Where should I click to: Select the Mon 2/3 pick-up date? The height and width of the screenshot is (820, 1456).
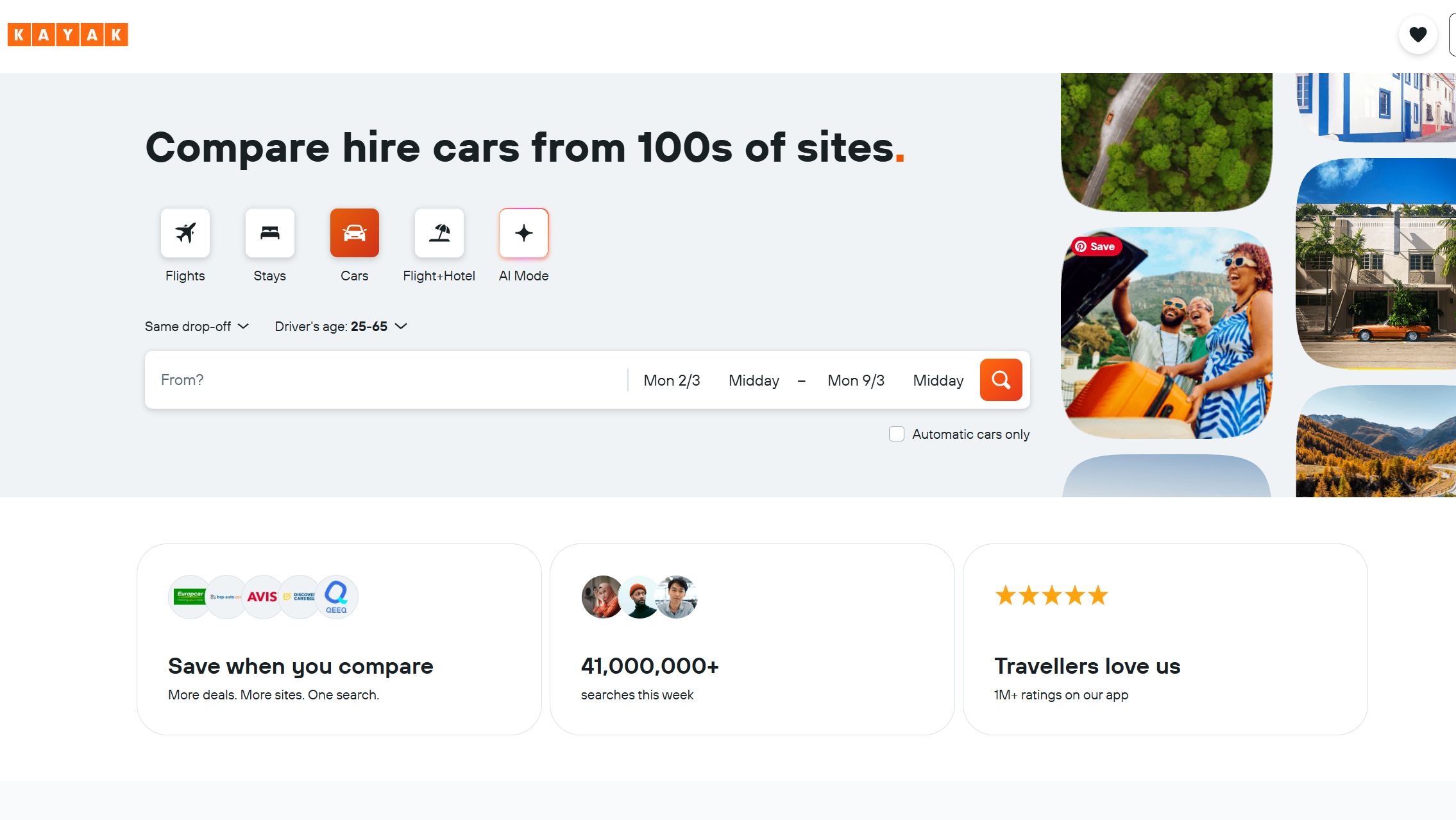(672, 380)
